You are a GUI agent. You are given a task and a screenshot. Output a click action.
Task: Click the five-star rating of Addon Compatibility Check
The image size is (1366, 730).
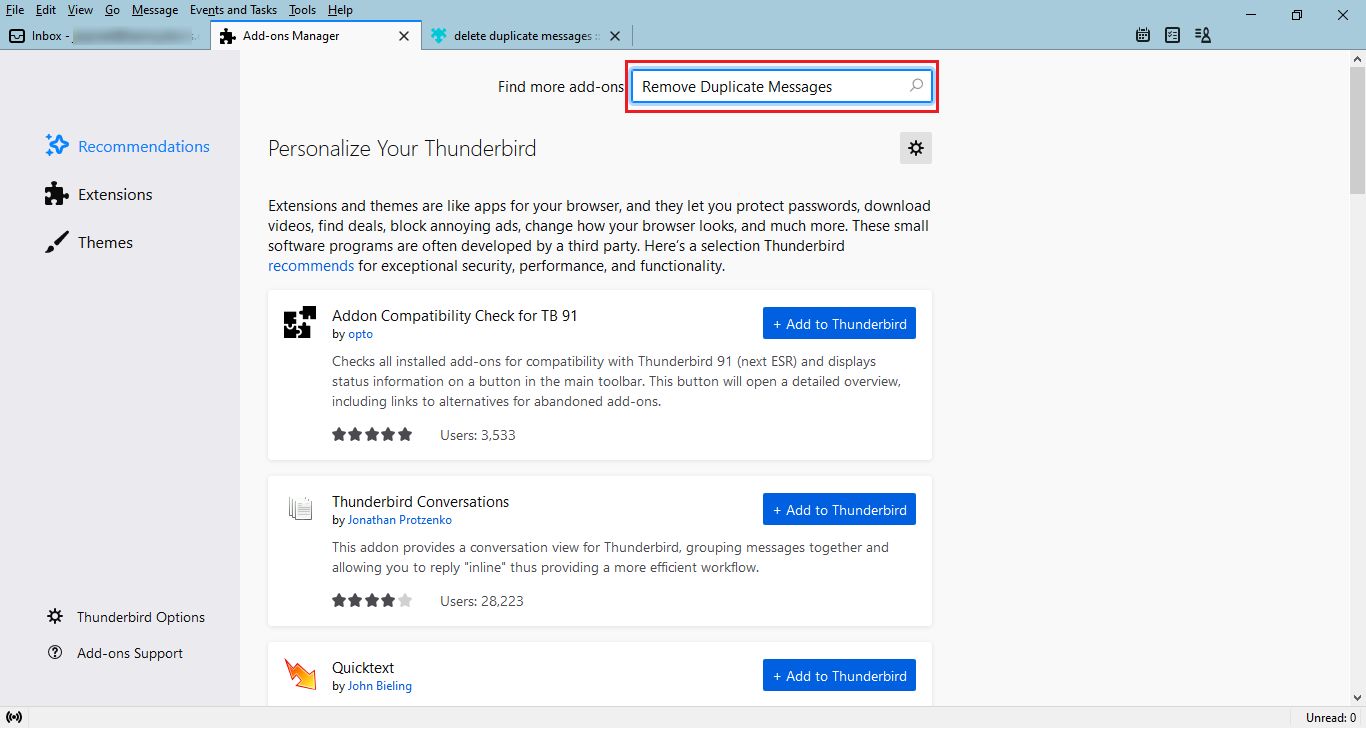pyautogui.click(x=372, y=435)
